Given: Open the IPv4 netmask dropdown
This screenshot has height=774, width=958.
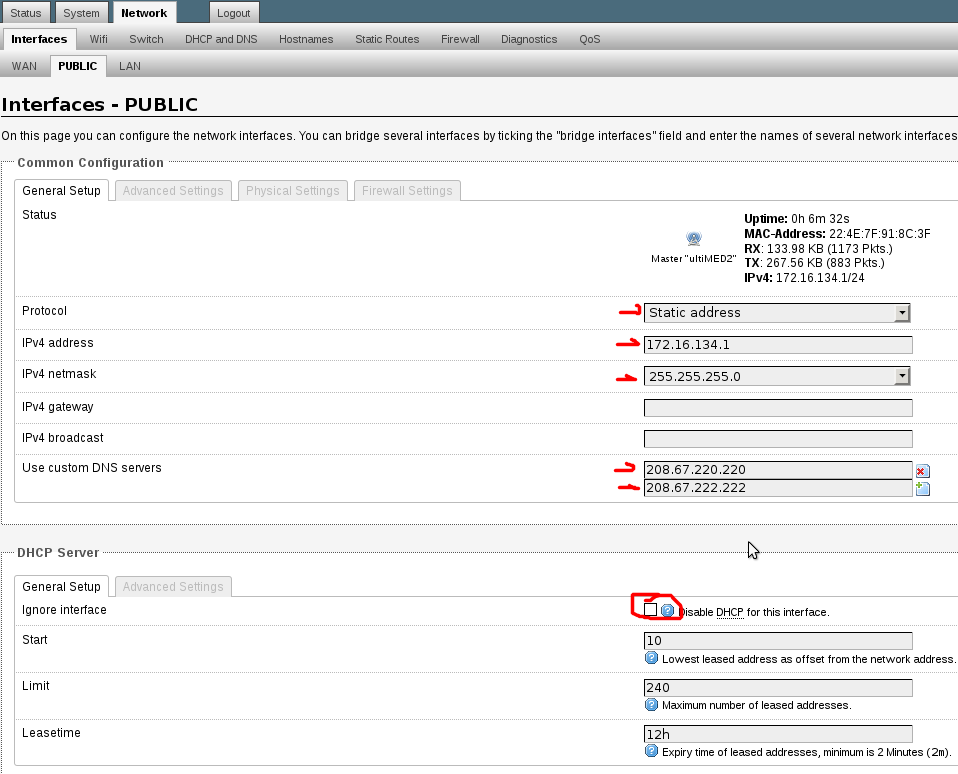Looking at the screenshot, I should pyautogui.click(x=777, y=376).
